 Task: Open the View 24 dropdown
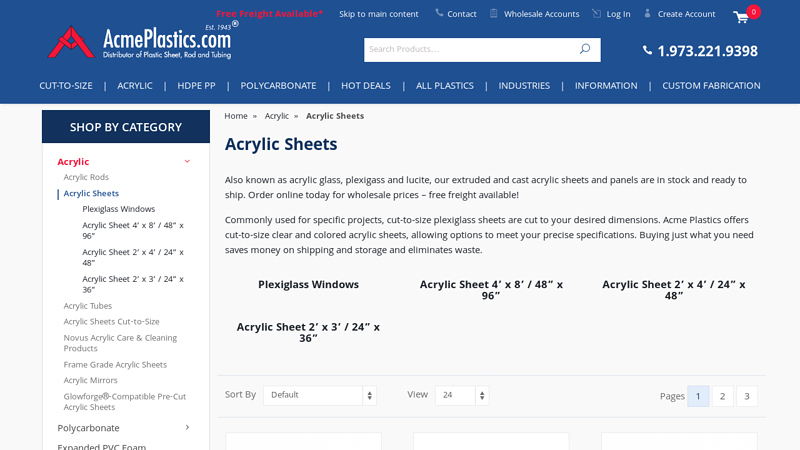[462, 395]
